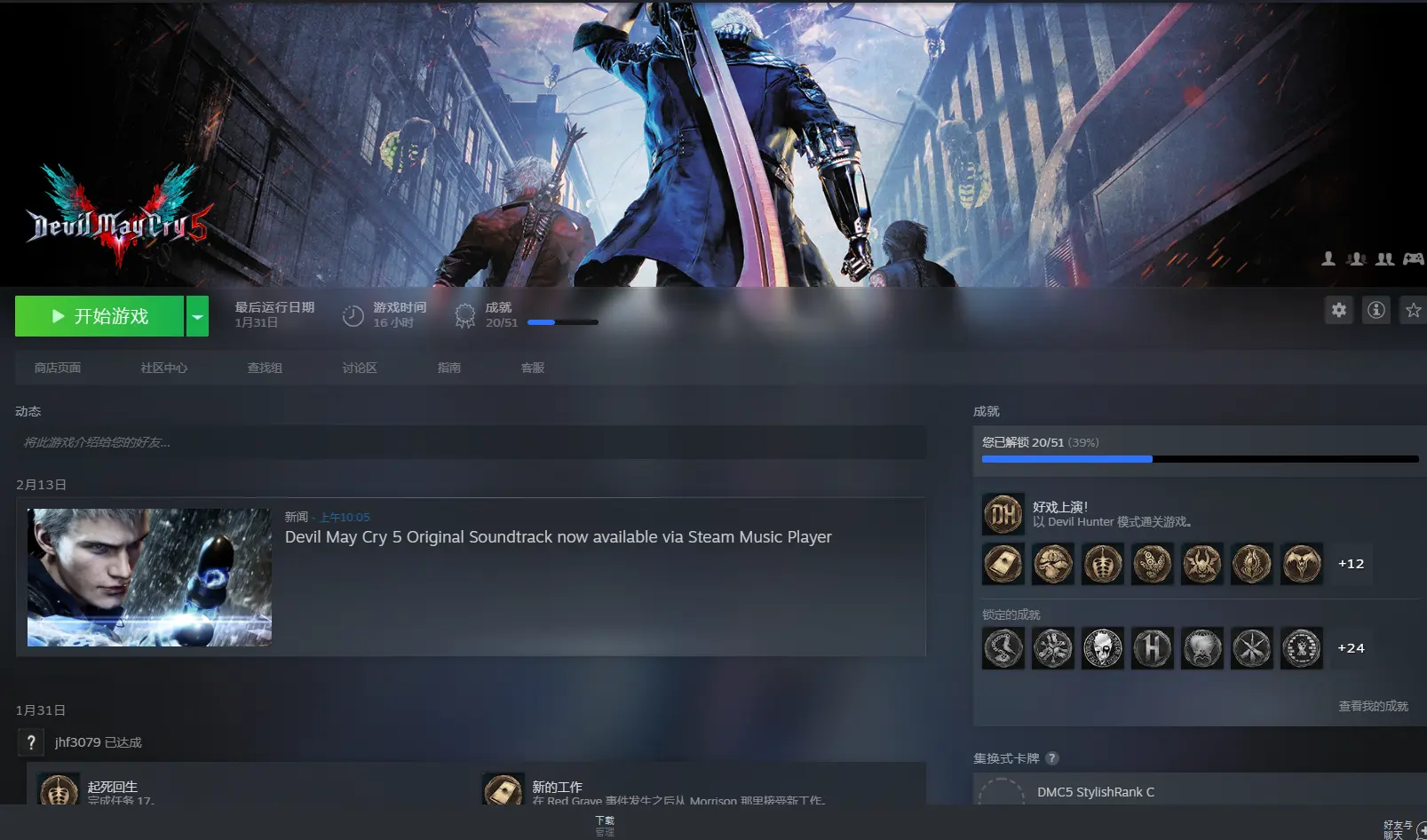The height and width of the screenshot is (840, 1427).
Task: Select the unlocked beast-head achievement icon
Action: (x=1053, y=564)
